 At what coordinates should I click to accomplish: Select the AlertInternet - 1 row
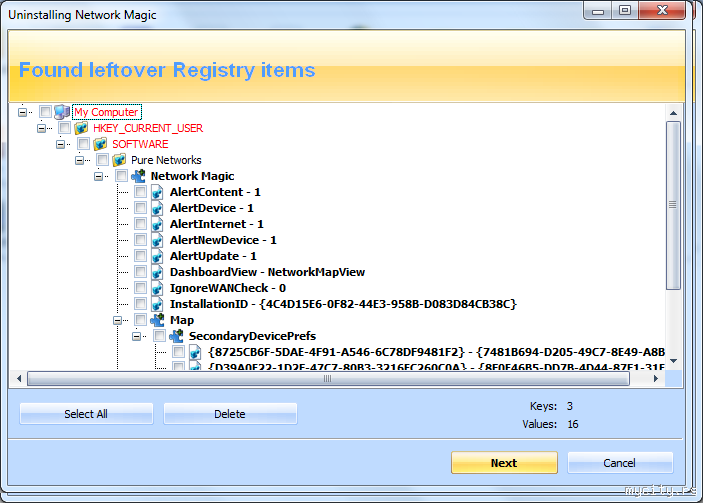click(217, 224)
